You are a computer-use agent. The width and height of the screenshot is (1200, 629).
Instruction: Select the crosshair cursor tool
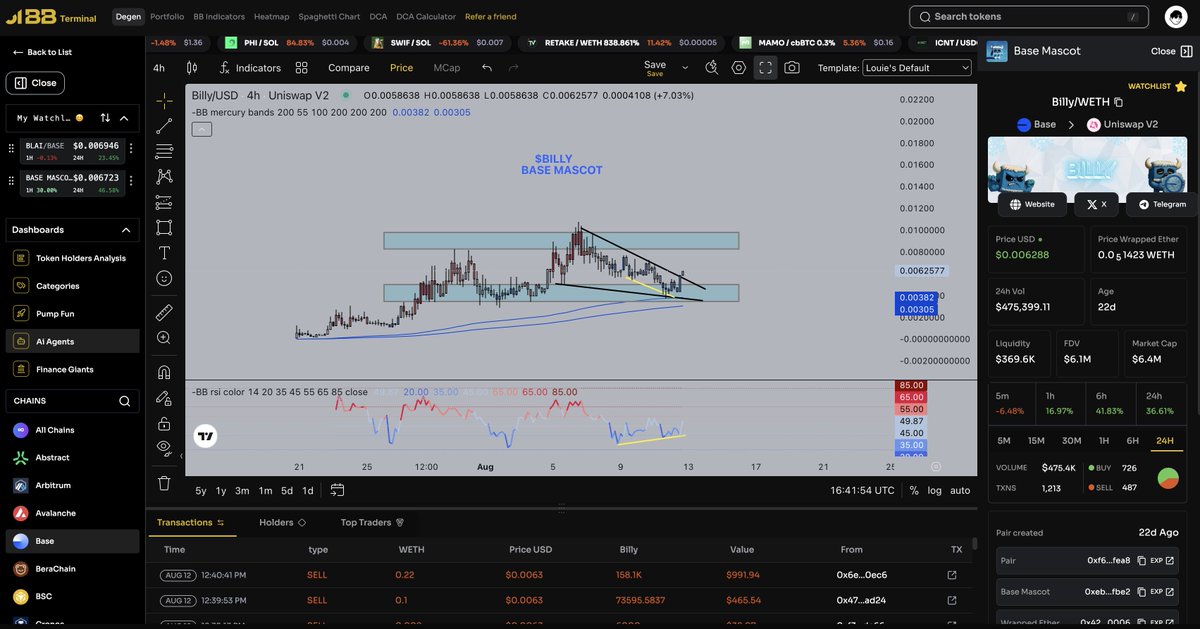[165, 101]
